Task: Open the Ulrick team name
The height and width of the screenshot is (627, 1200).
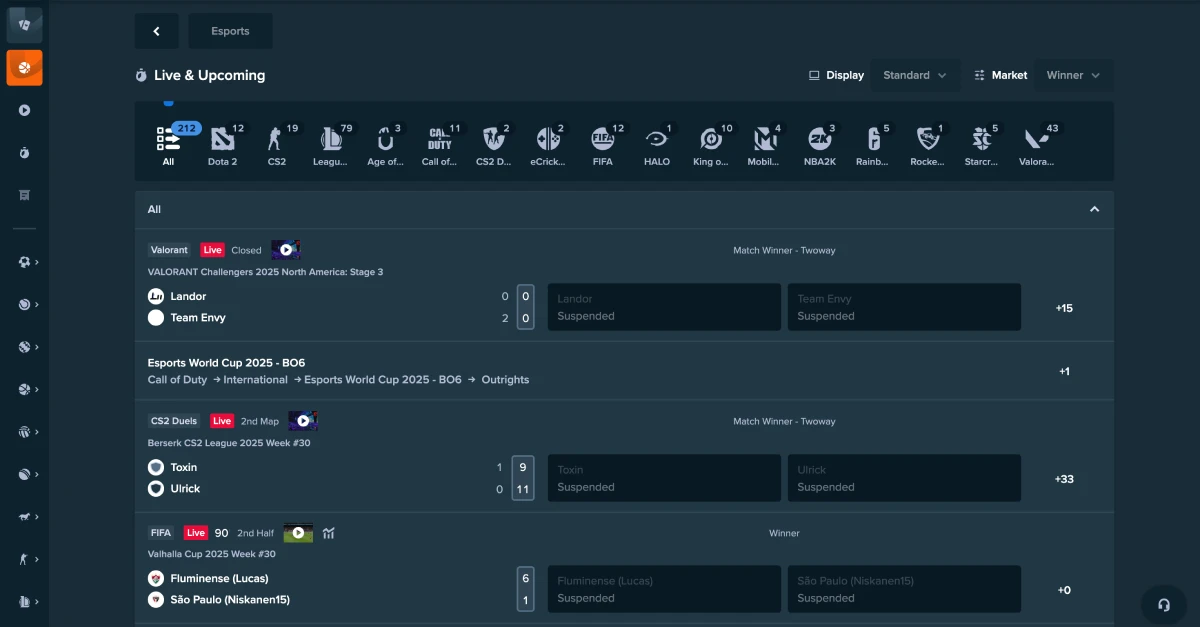Action: pyautogui.click(x=185, y=489)
